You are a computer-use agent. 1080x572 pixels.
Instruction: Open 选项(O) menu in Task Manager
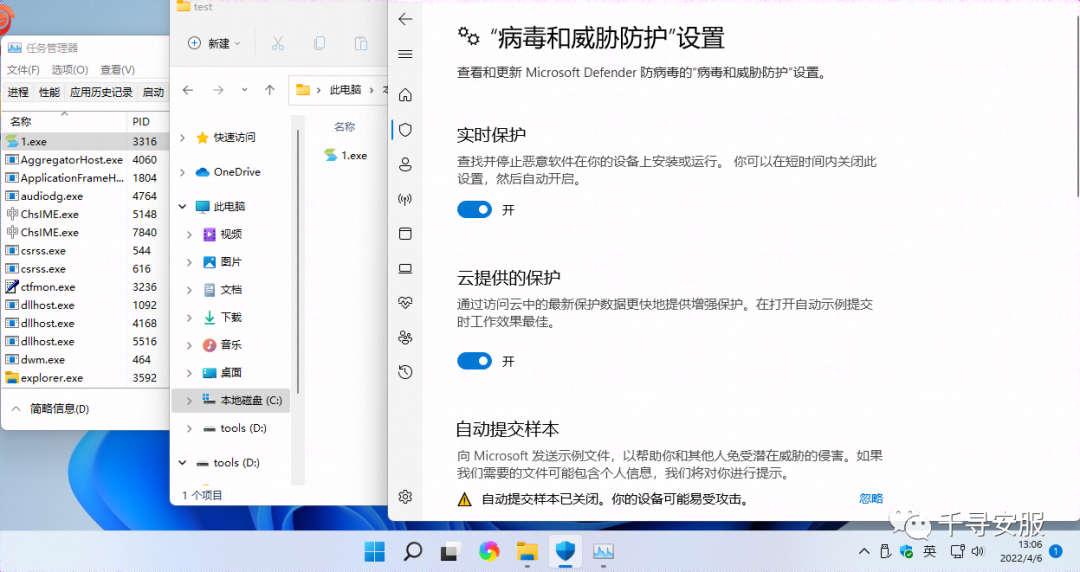point(70,70)
